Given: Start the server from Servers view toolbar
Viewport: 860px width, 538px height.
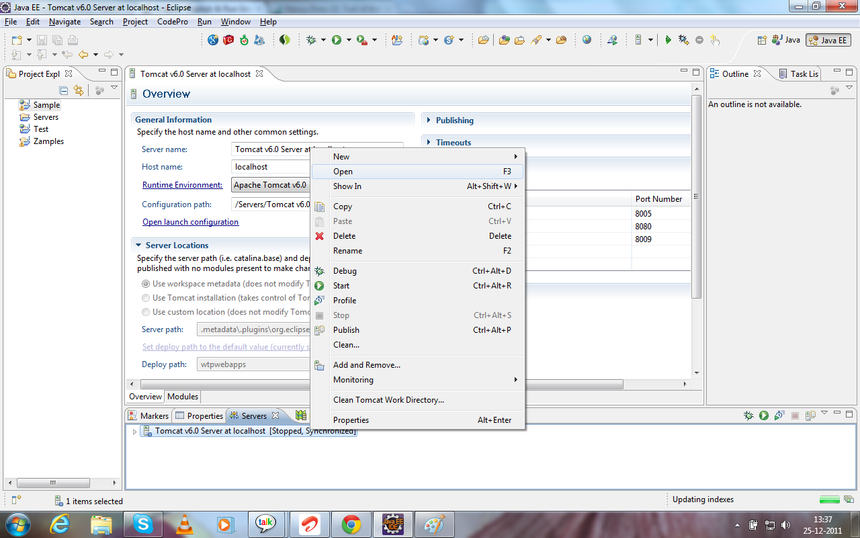Looking at the screenshot, I should (x=763, y=415).
